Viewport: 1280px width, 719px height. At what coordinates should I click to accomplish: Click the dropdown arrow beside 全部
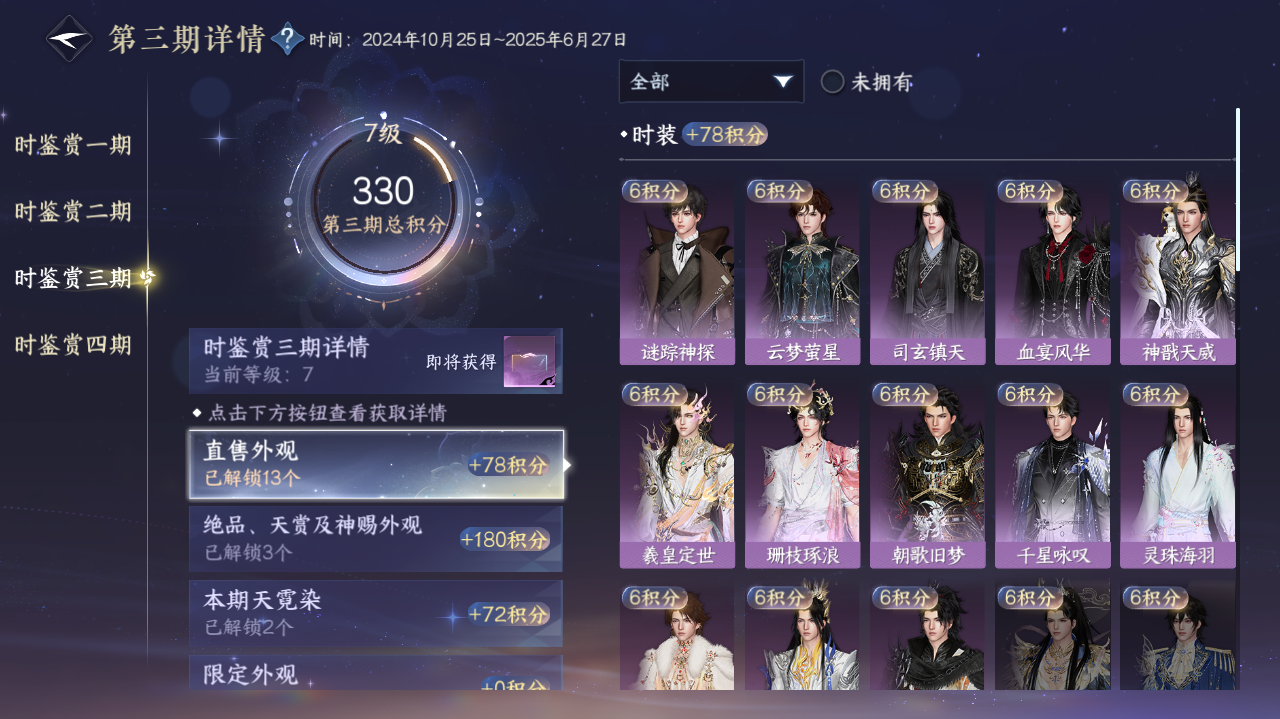click(x=783, y=82)
